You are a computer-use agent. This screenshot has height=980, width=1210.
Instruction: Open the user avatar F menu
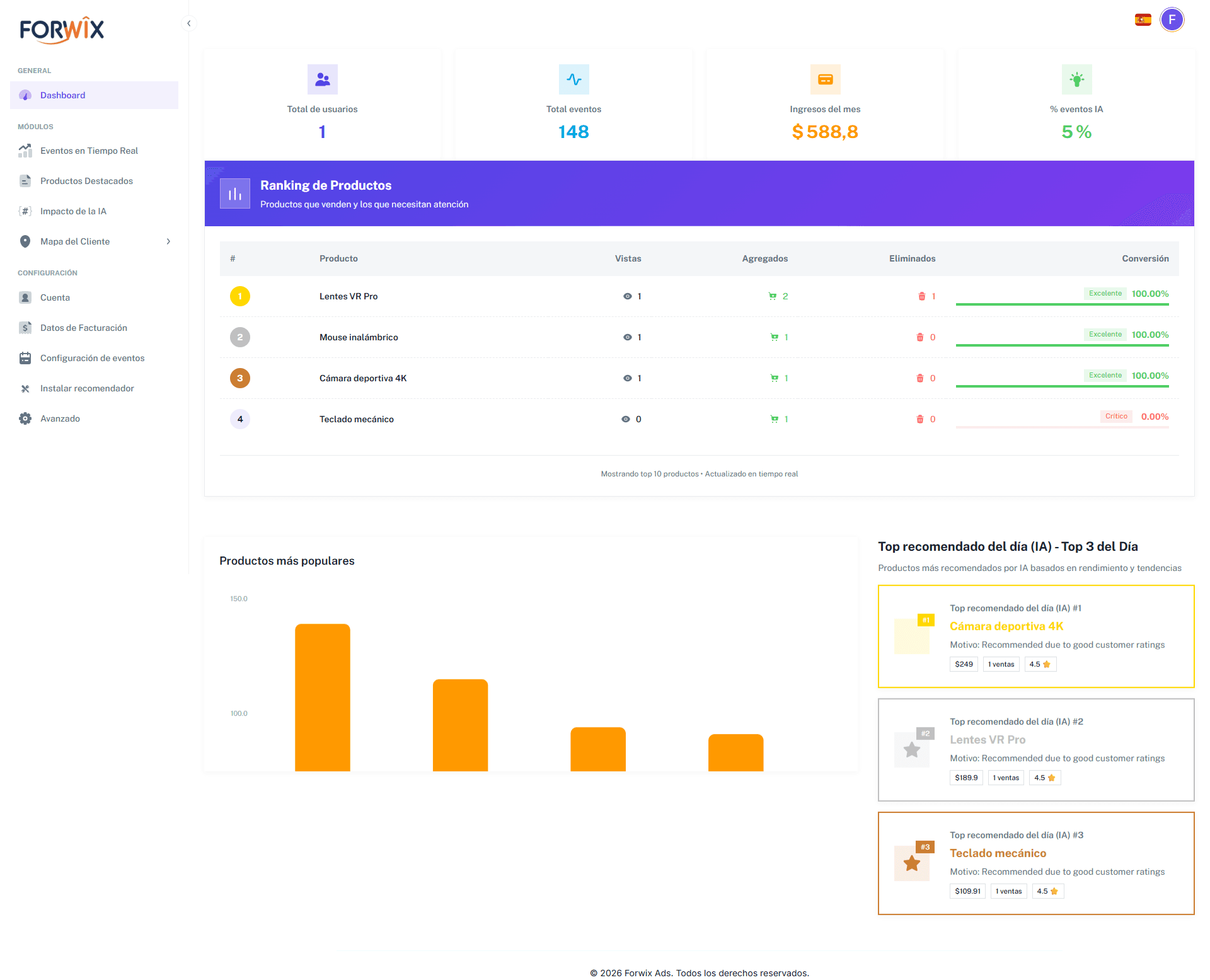pyautogui.click(x=1172, y=20)
